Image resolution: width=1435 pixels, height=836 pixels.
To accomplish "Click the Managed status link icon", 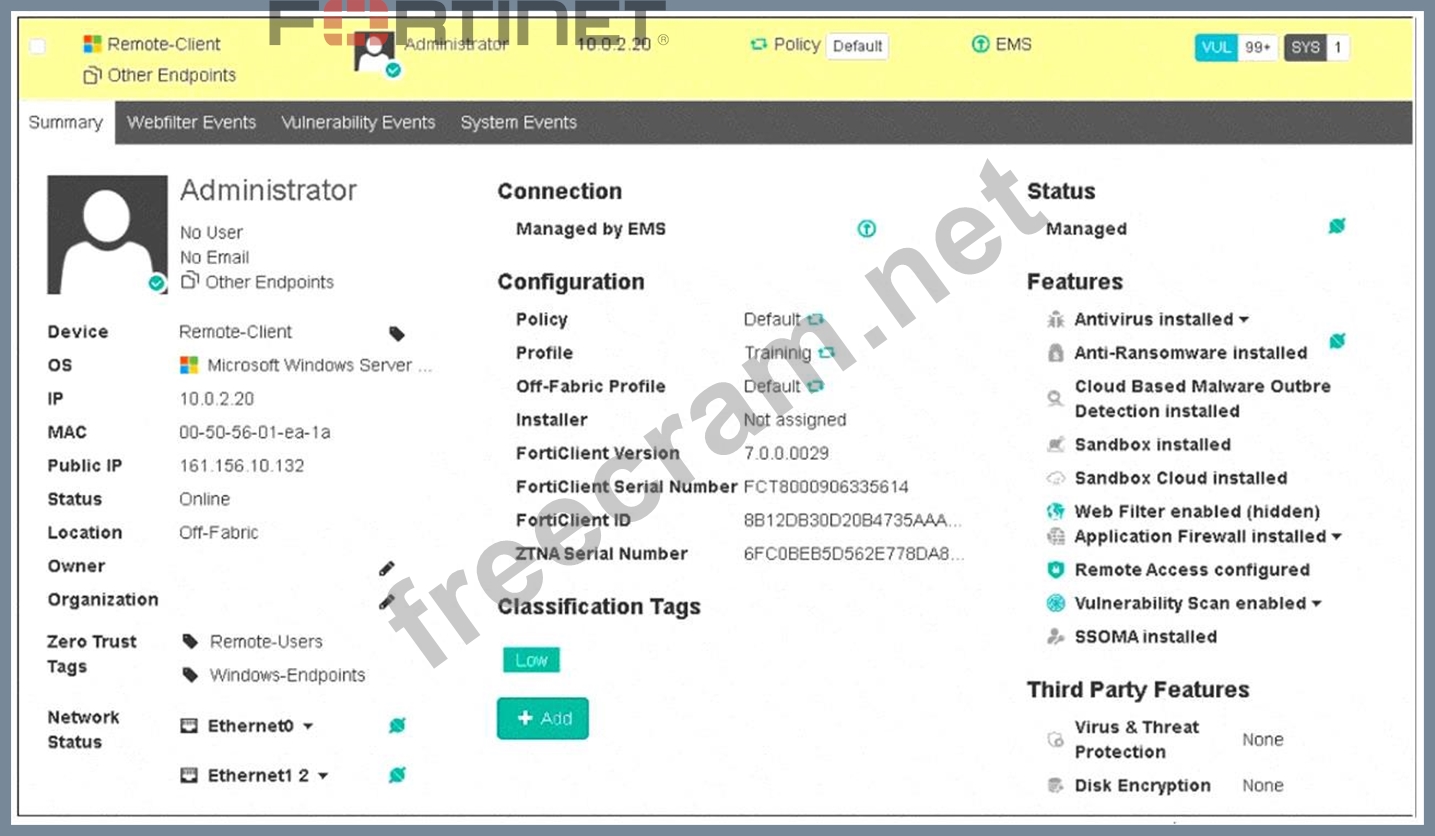I will tap(1336, 227).
